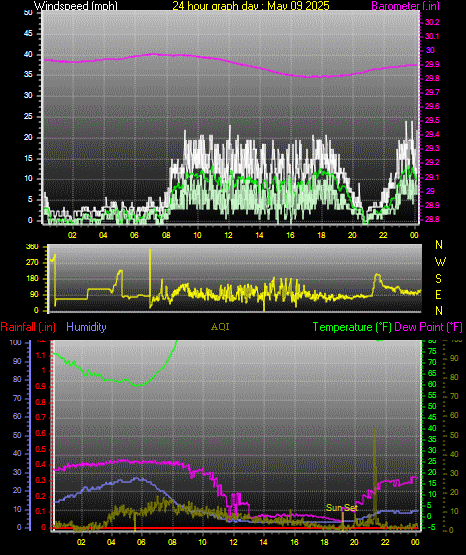
Task: Click the Humidity legend label
Action: coord(86,327)
